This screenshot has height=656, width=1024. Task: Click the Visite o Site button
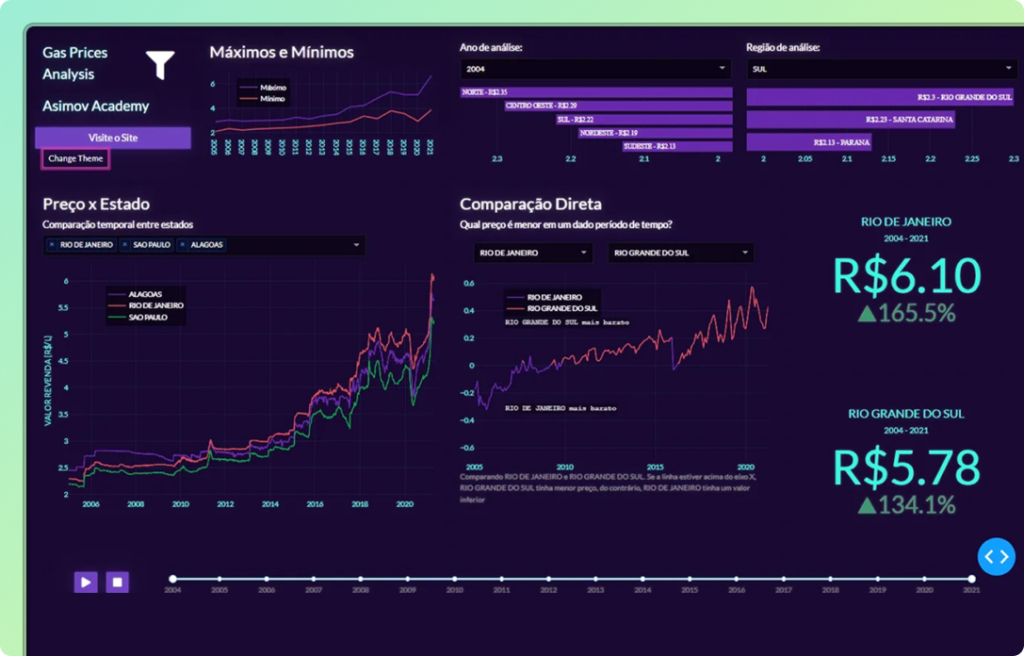click(112, 137)
